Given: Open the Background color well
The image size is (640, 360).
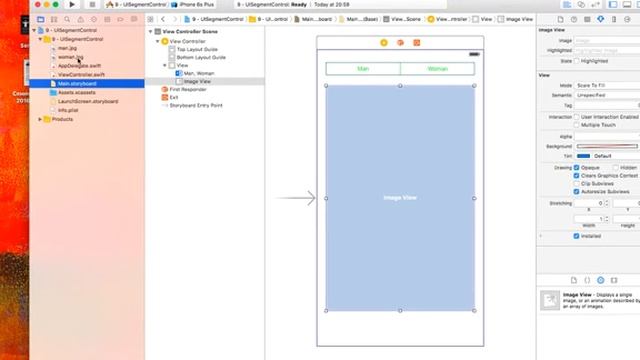Looking at the screenshot, I should [x=607, y=146].
